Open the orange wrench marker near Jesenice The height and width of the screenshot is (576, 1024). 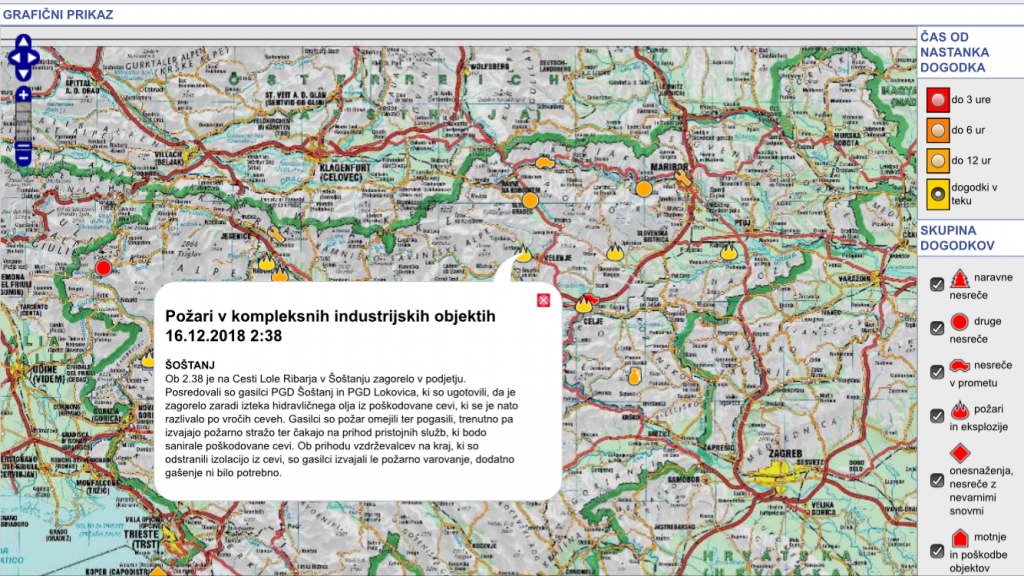[x=276, y=233]
